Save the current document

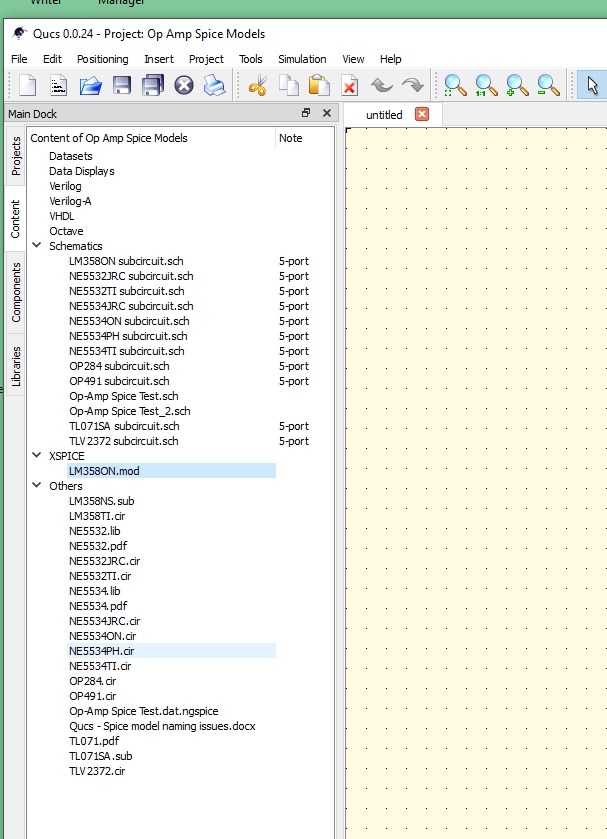tap(122, 86)
